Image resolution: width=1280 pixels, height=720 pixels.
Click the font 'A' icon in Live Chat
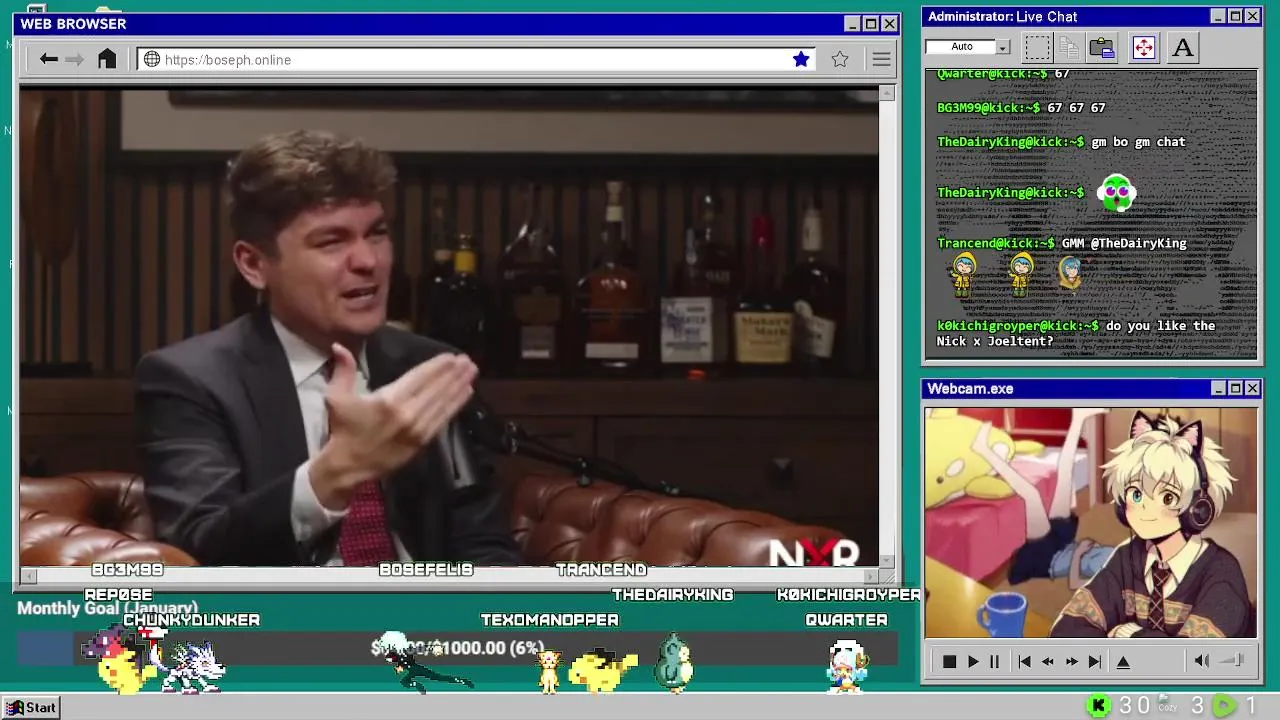point(1183,47)
